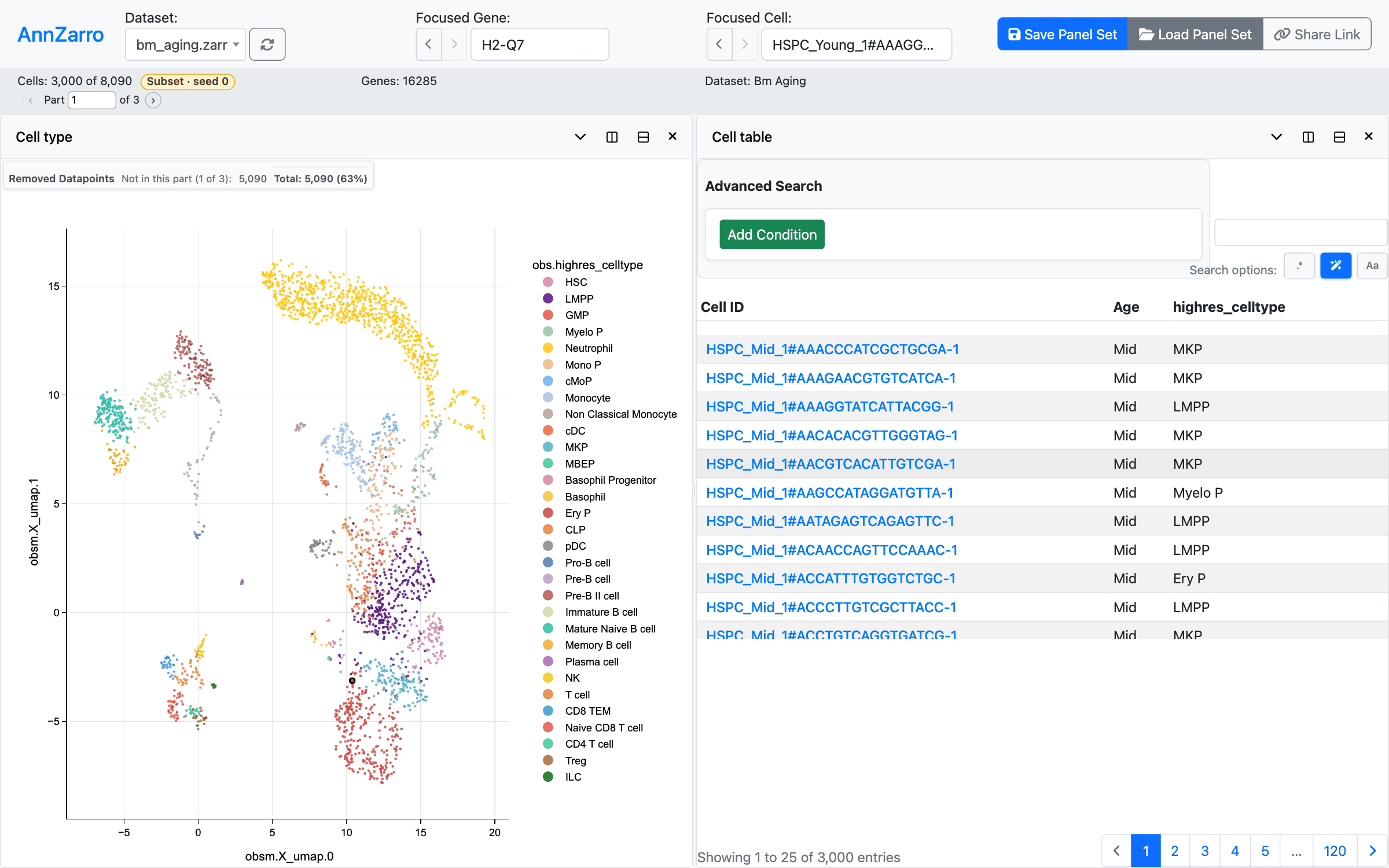The image size is (1389, 868).
Task: Toggle LMPP legend item
Action: pyautogui.click(x=568, y=299)
